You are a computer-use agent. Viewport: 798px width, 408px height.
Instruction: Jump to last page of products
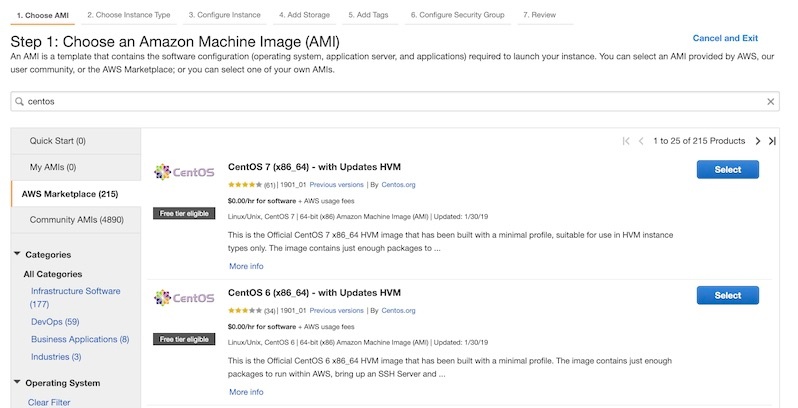click(772, 141)
